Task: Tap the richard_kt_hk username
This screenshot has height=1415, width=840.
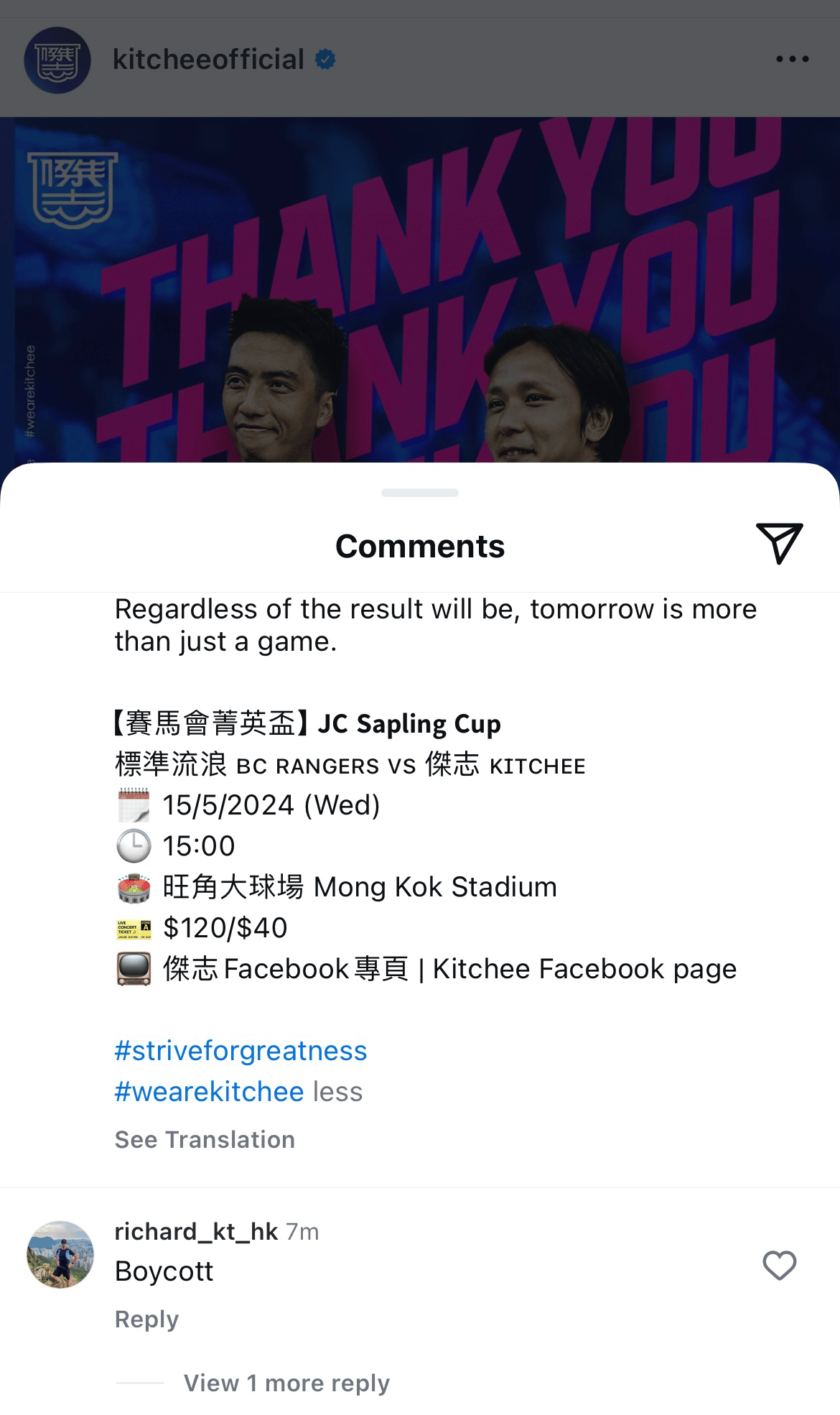Action: 196,1231
